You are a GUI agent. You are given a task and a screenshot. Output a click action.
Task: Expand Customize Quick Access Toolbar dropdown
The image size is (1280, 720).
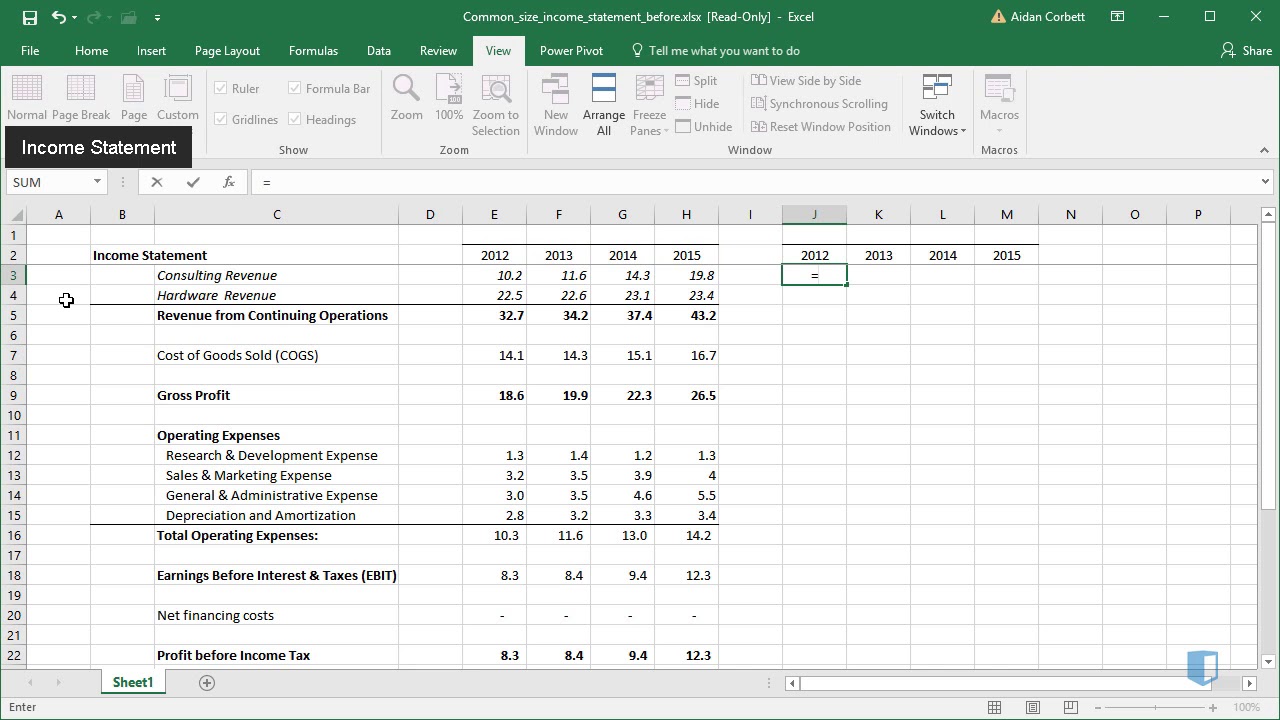[x=157, y=18]
